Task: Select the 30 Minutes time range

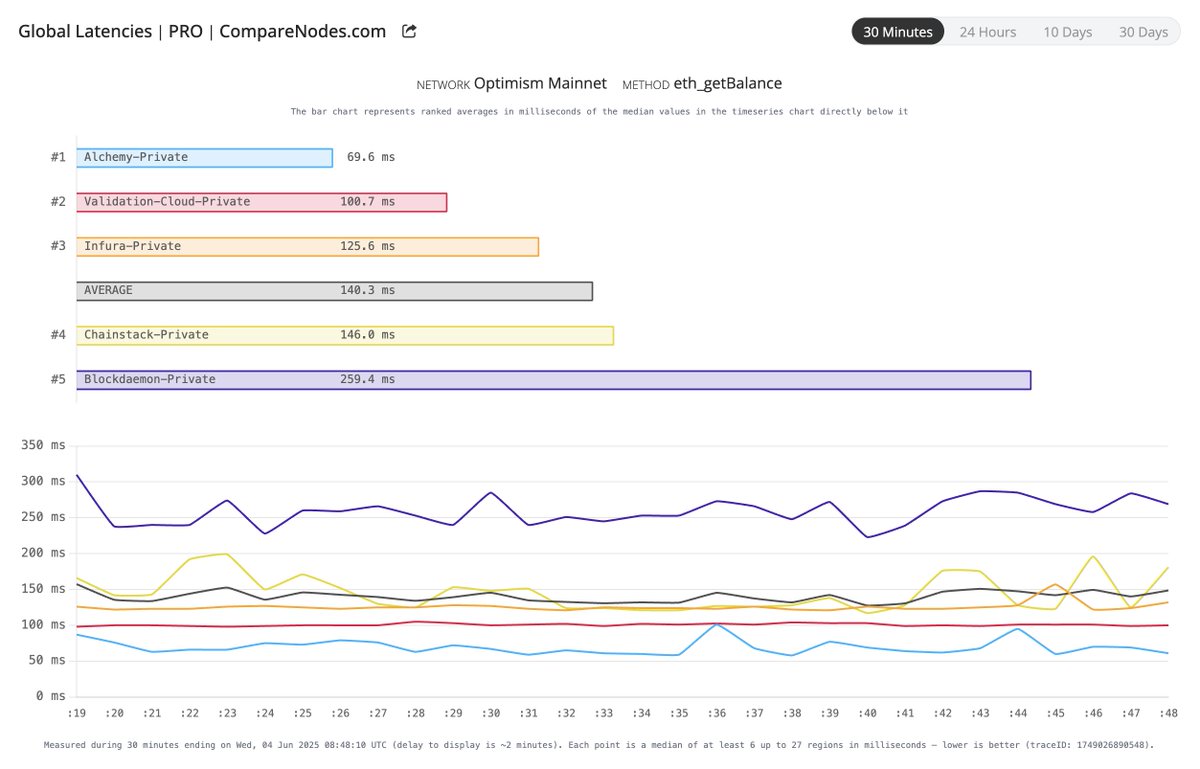Action: [x=898, y=32]
